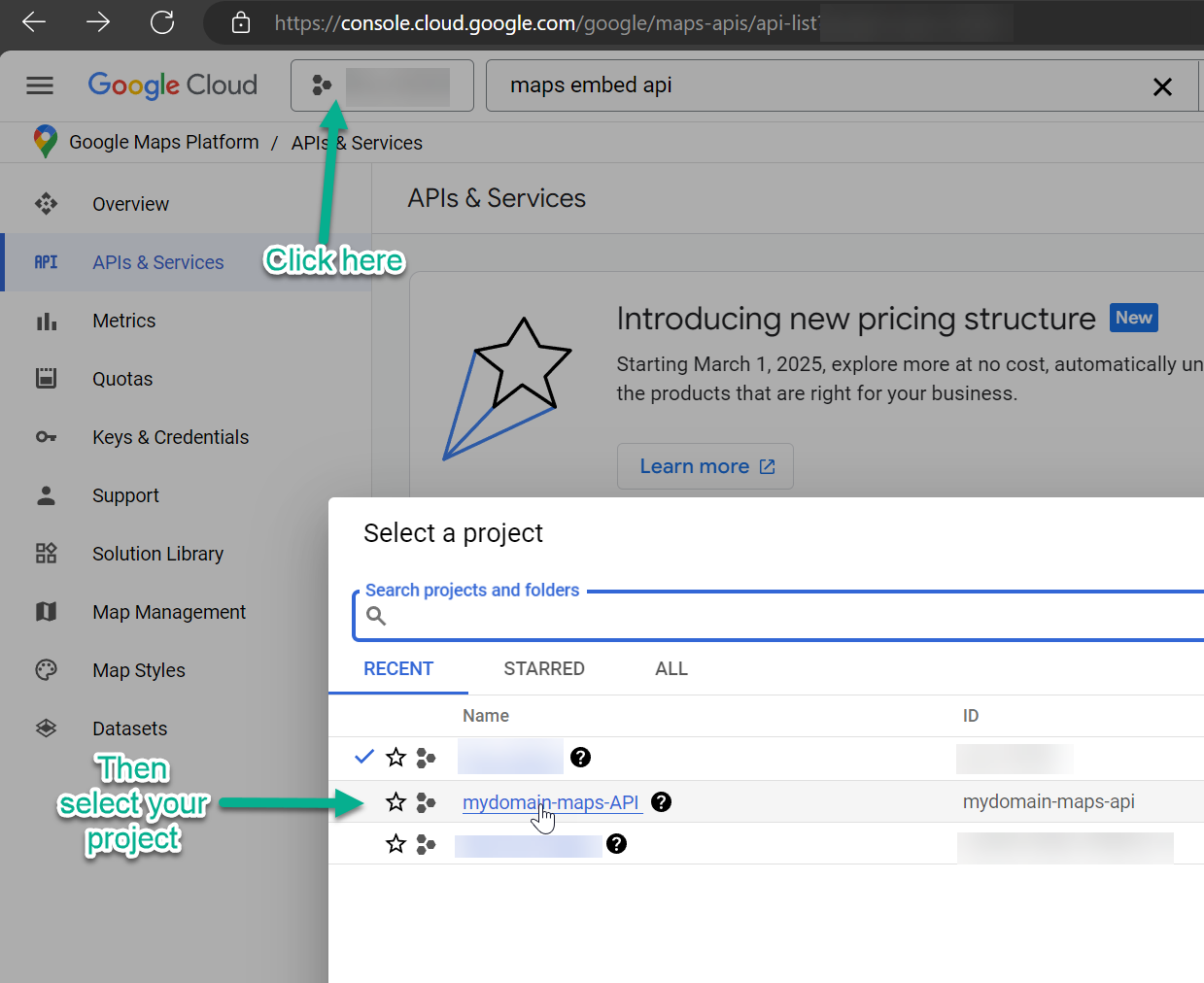Star the mydomain-maps-API project

[396, 801]
